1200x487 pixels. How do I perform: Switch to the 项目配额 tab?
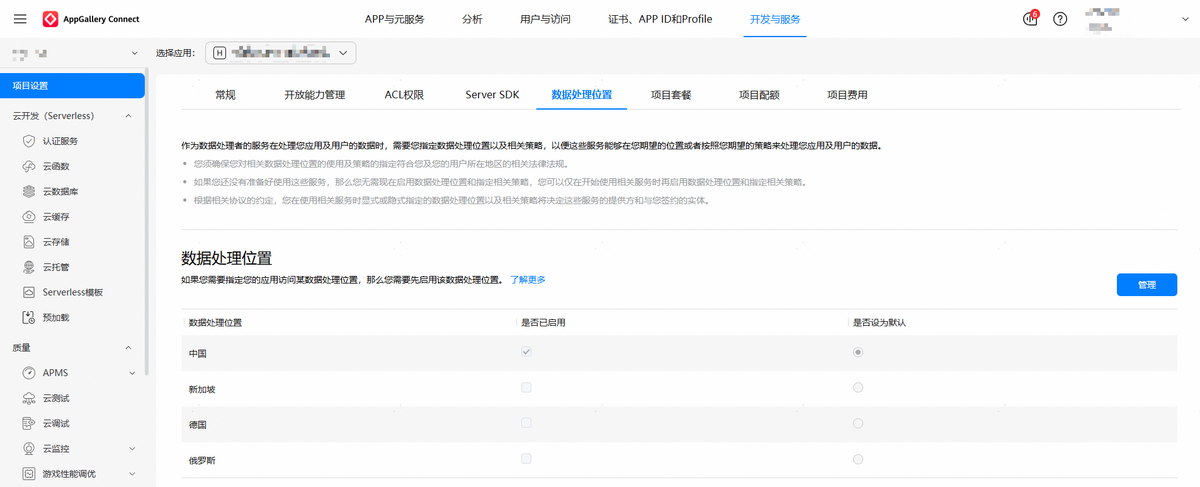click(759, 95)
